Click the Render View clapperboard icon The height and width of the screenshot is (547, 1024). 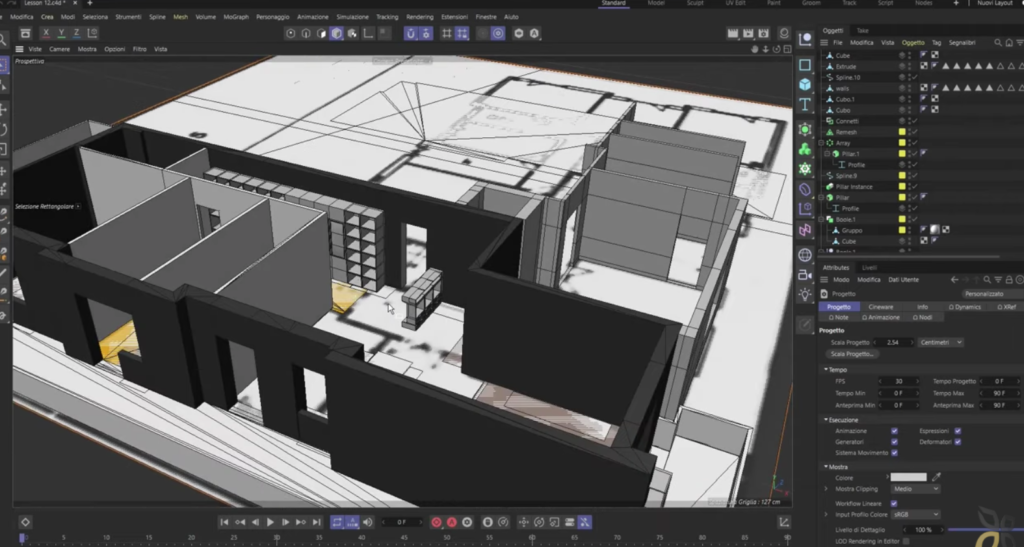(733, 33)
